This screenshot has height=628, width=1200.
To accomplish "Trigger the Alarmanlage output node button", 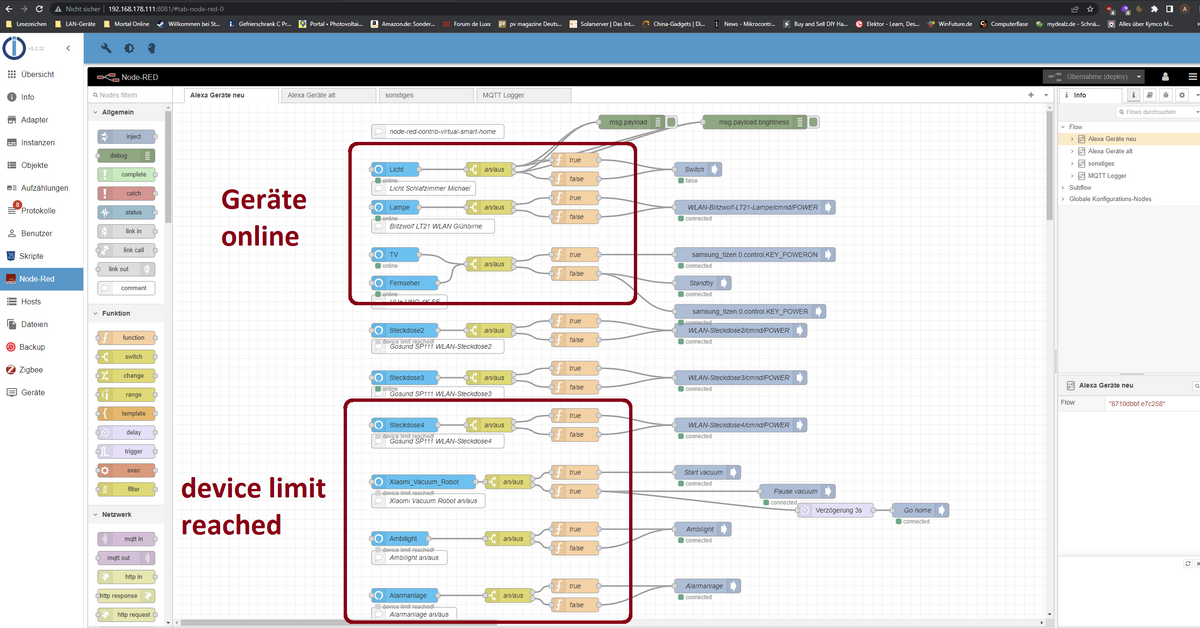I will click(x=733, y=586).
